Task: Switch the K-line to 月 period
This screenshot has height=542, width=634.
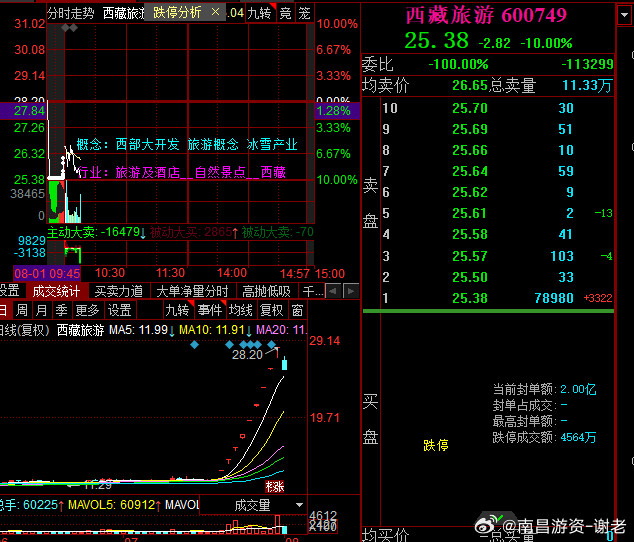Action: pos(41,310)
